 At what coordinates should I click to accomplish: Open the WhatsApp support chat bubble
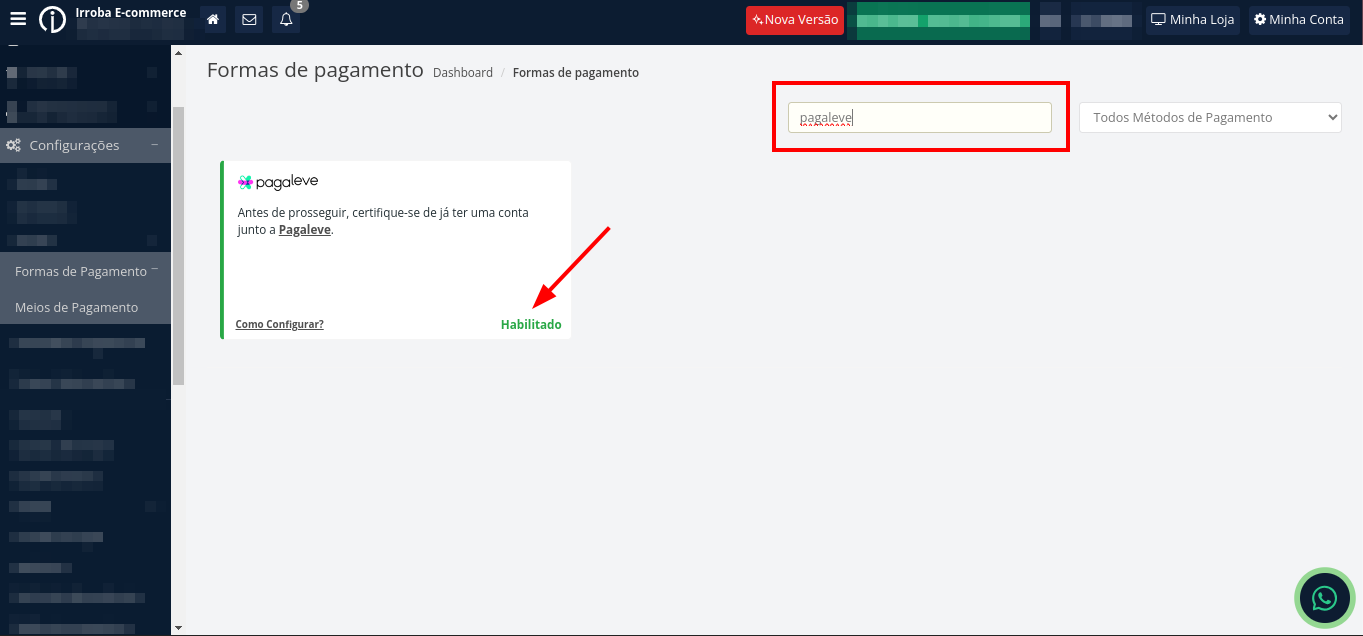(1325, 598)
